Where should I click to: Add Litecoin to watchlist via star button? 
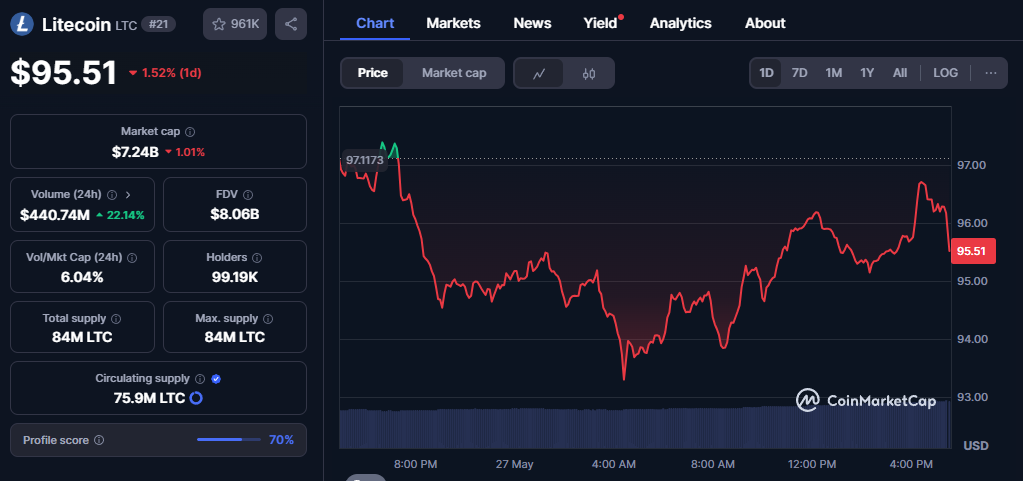click(235, 24)
